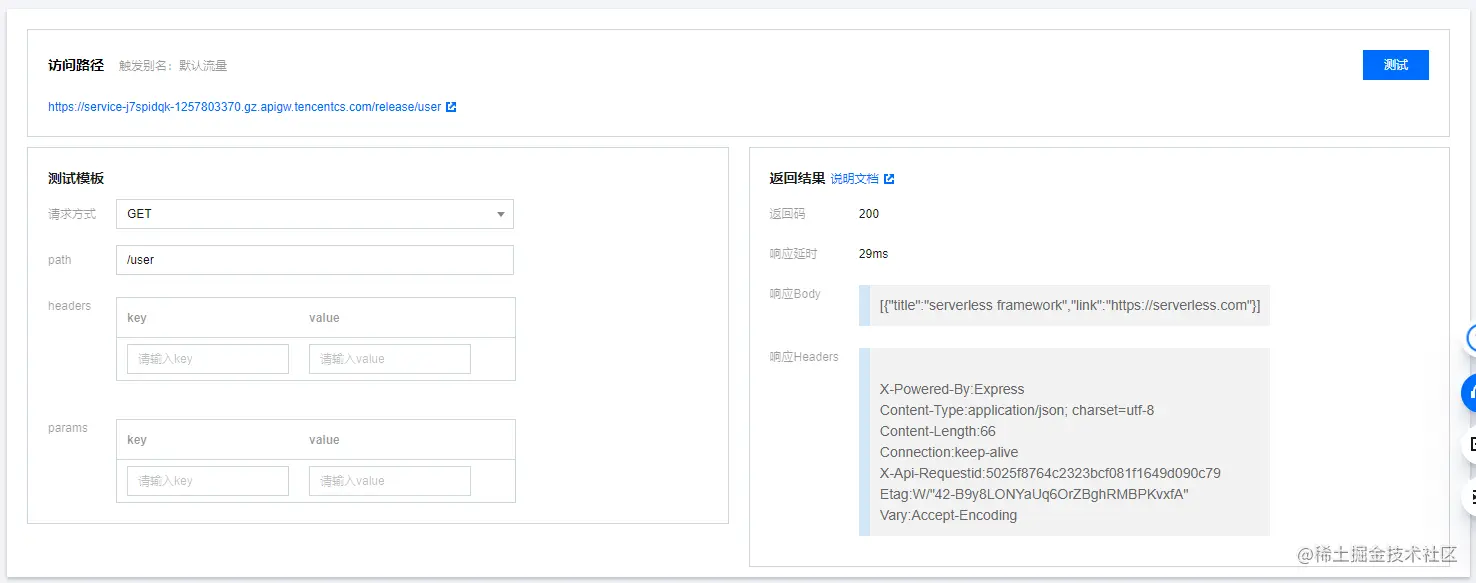Click the Content-Length:66 header line

coord(938,432)
